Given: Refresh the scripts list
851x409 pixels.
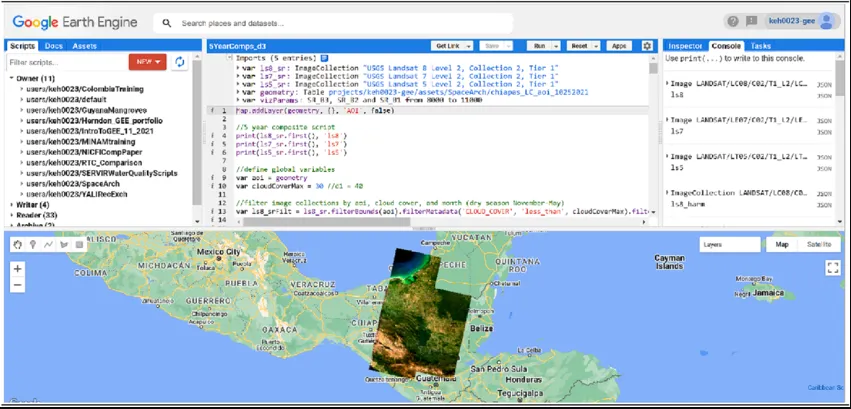Looking at the screenshot, I should (x=180, y=62).
